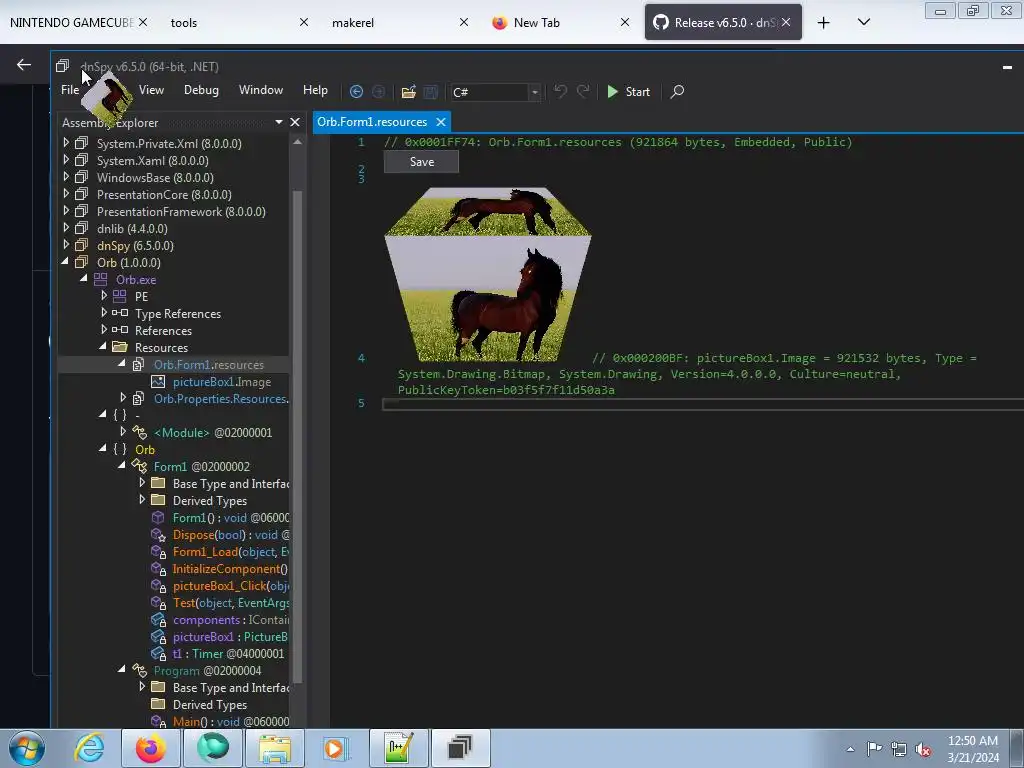Open the File menu

pyautogui.click(x=70, y=90)
